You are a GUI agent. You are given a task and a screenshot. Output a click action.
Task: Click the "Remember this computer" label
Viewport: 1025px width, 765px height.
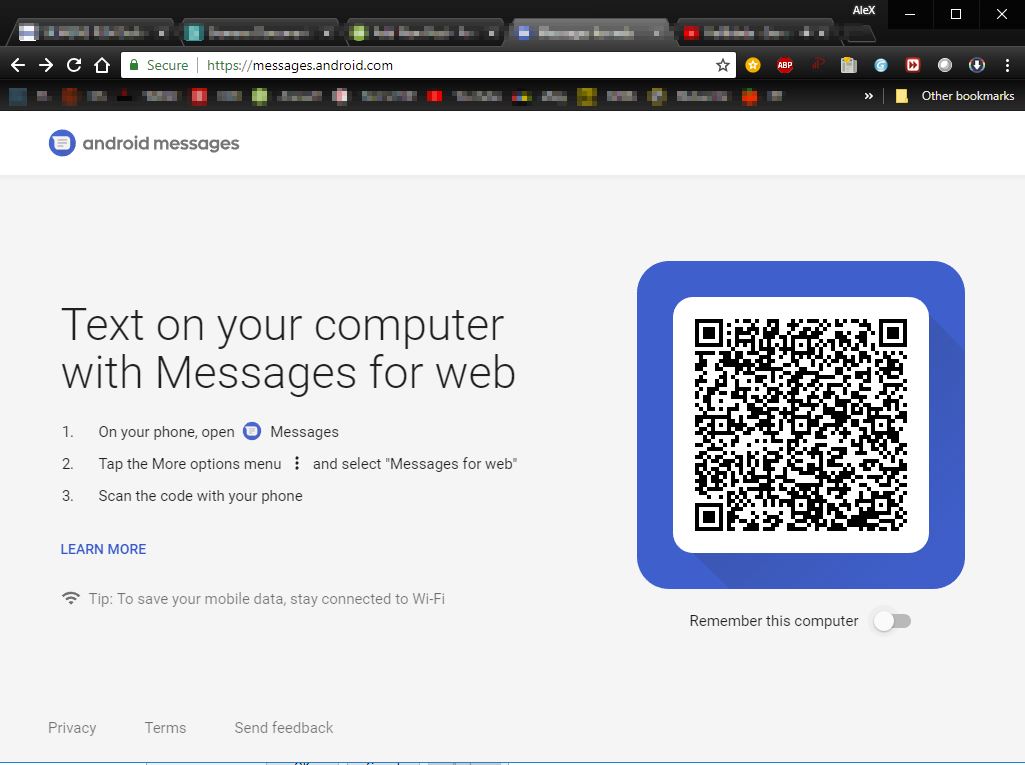(773, 621)
